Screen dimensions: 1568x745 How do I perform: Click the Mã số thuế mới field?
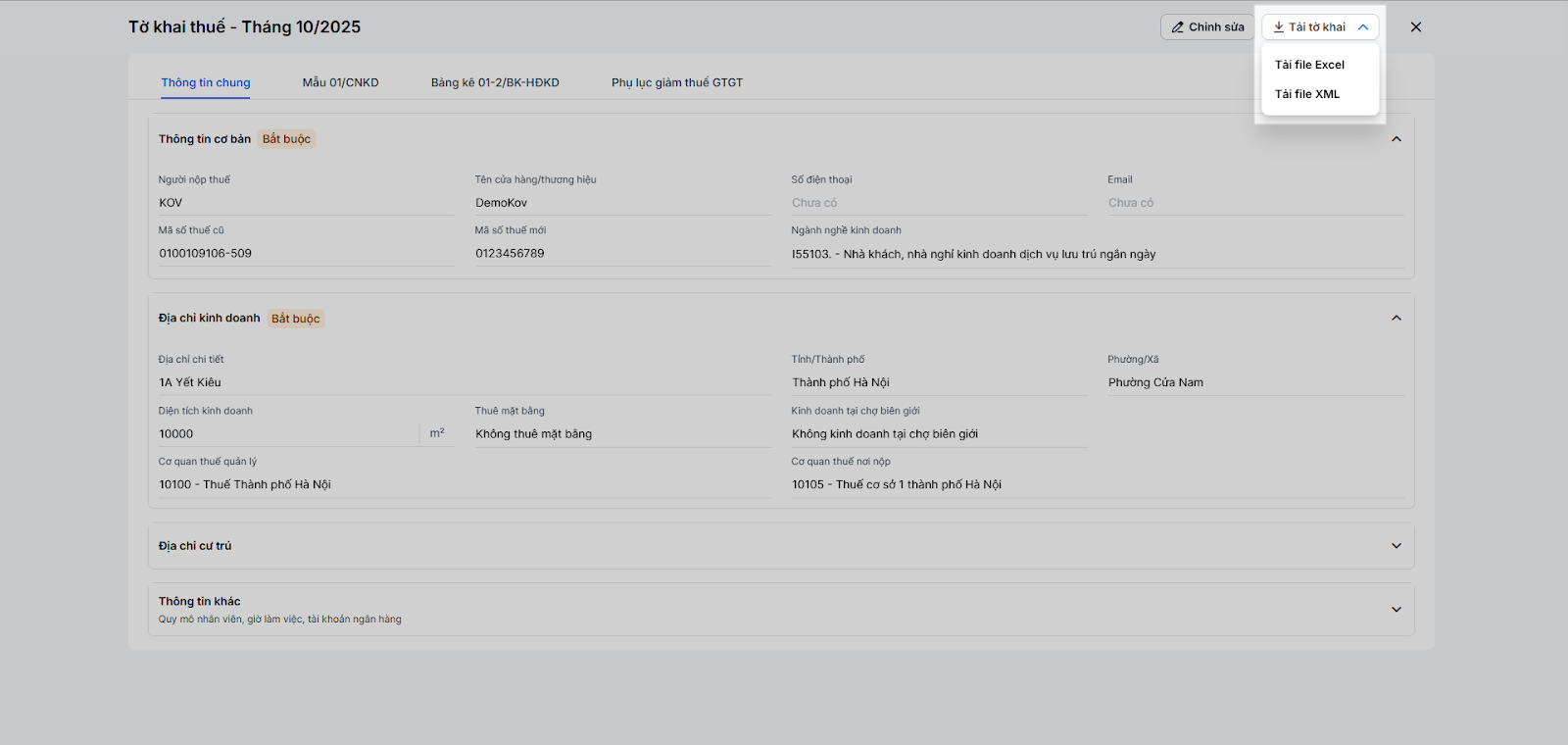coord(622,254)
